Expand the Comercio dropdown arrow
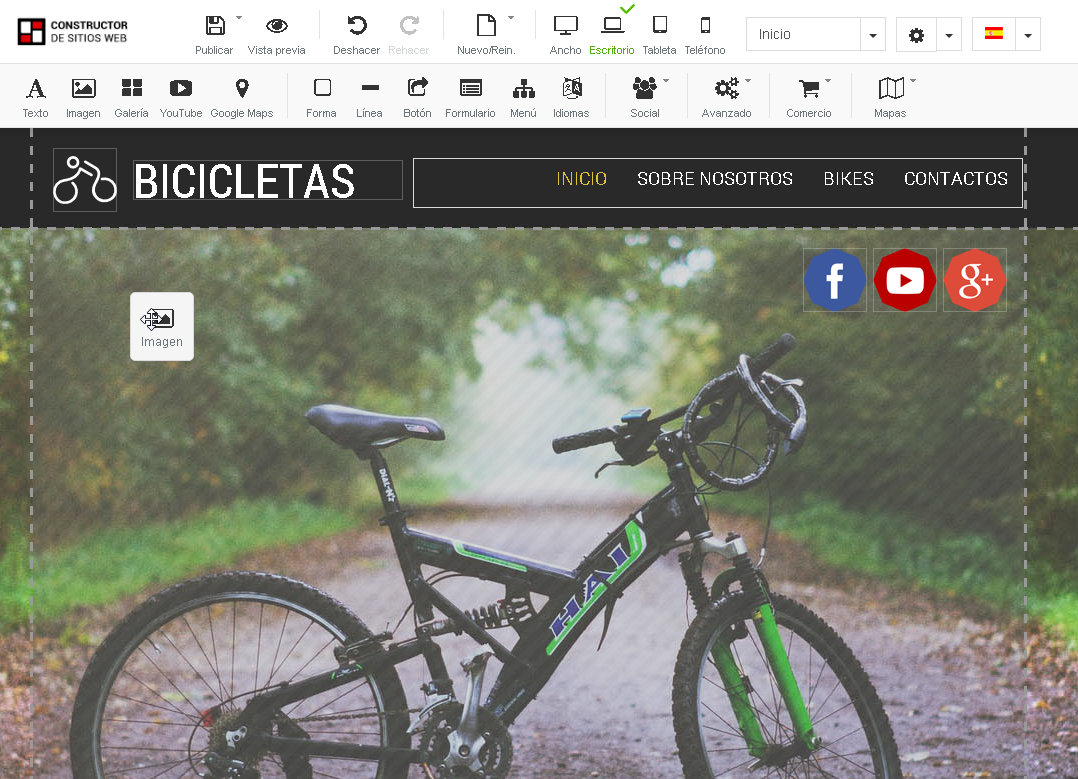Screen dimensions: 1078x779 point(828,81)
